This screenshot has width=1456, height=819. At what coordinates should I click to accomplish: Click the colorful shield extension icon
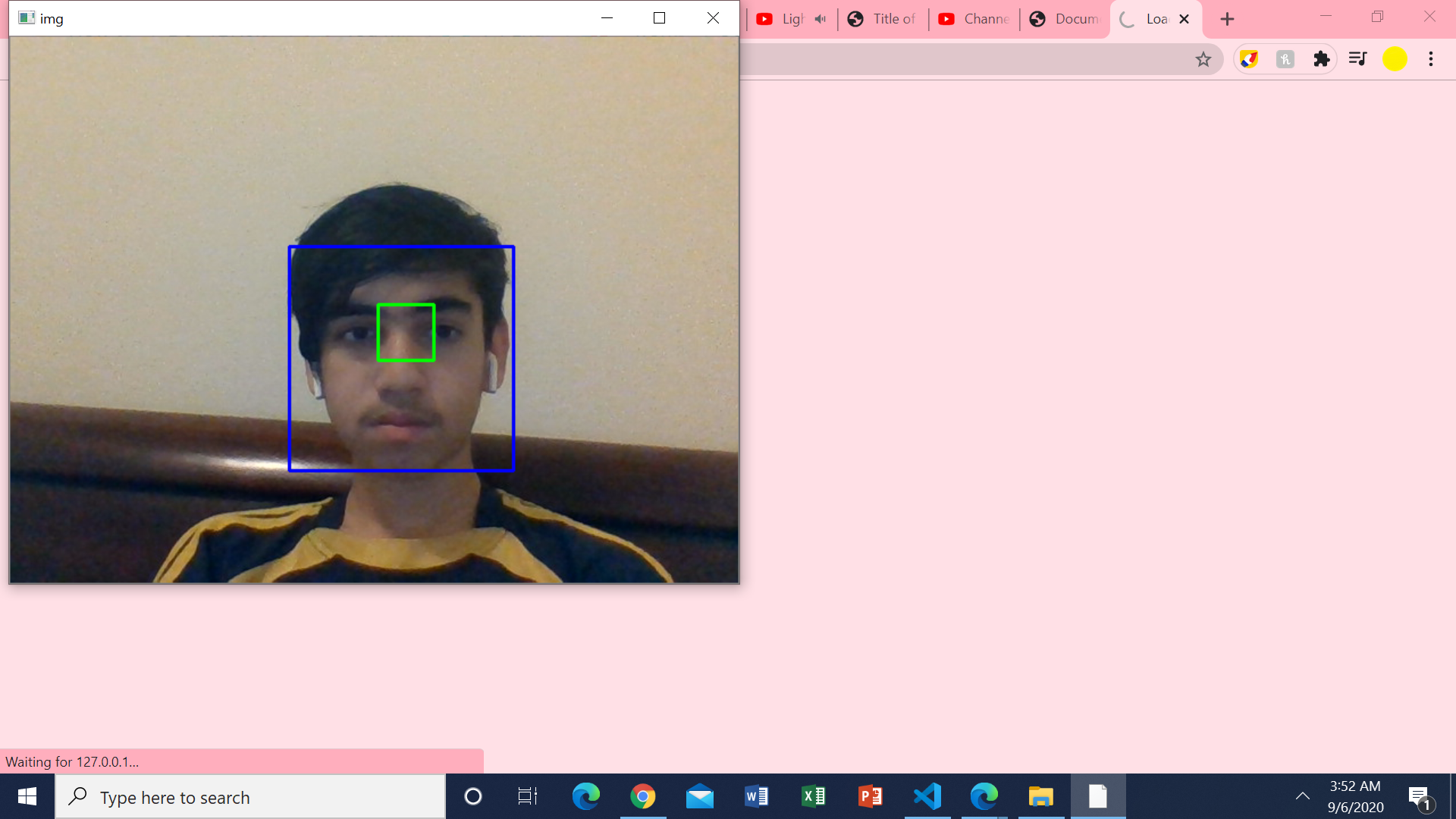[x=1249, y=59]
